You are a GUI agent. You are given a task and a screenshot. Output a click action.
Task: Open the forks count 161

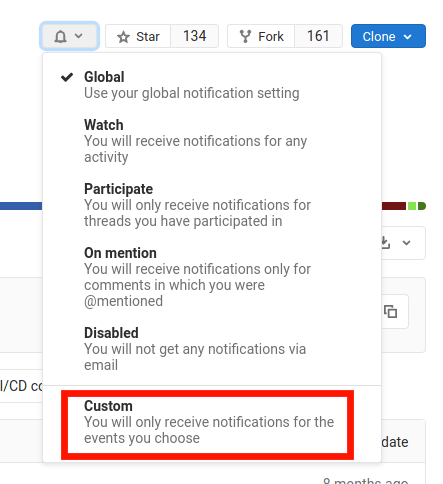[318, 36]
